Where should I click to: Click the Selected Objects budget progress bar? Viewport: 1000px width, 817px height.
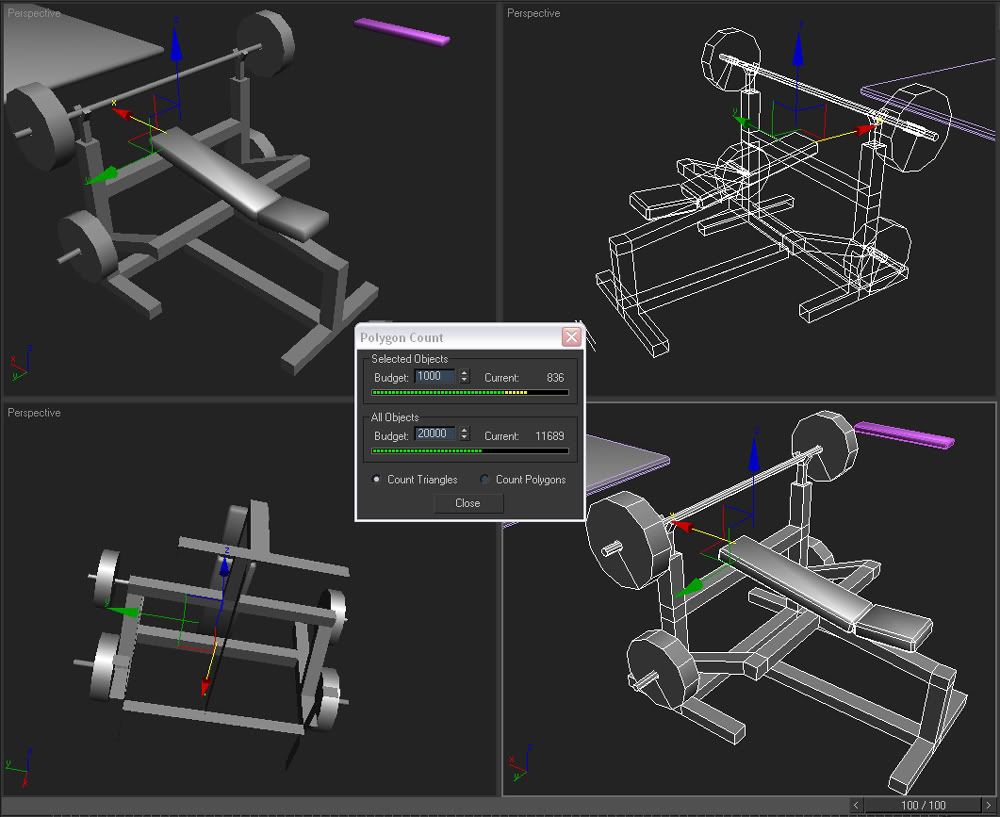(x=469, y=393)
